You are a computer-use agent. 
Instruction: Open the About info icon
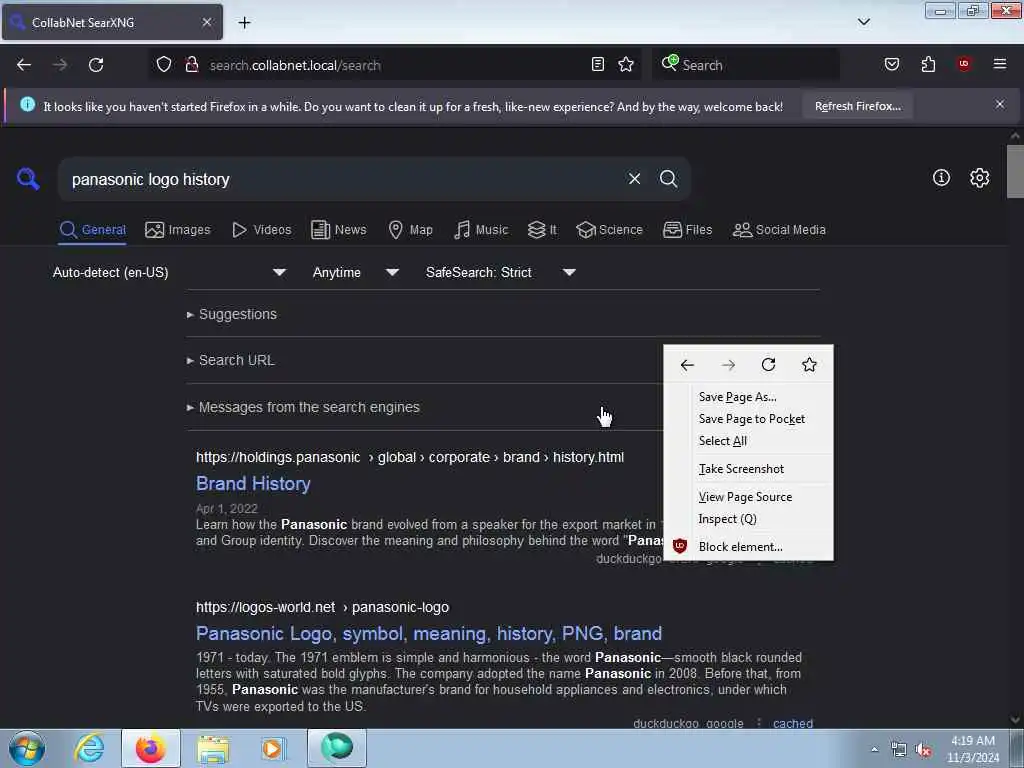pyautogui.click(x=941, y=178)
